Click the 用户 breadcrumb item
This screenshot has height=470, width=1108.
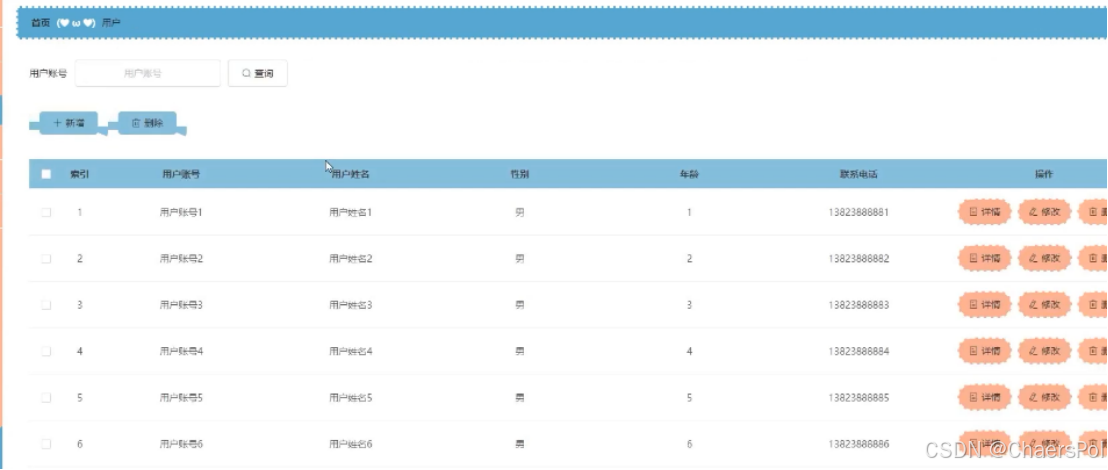[111, 23]
